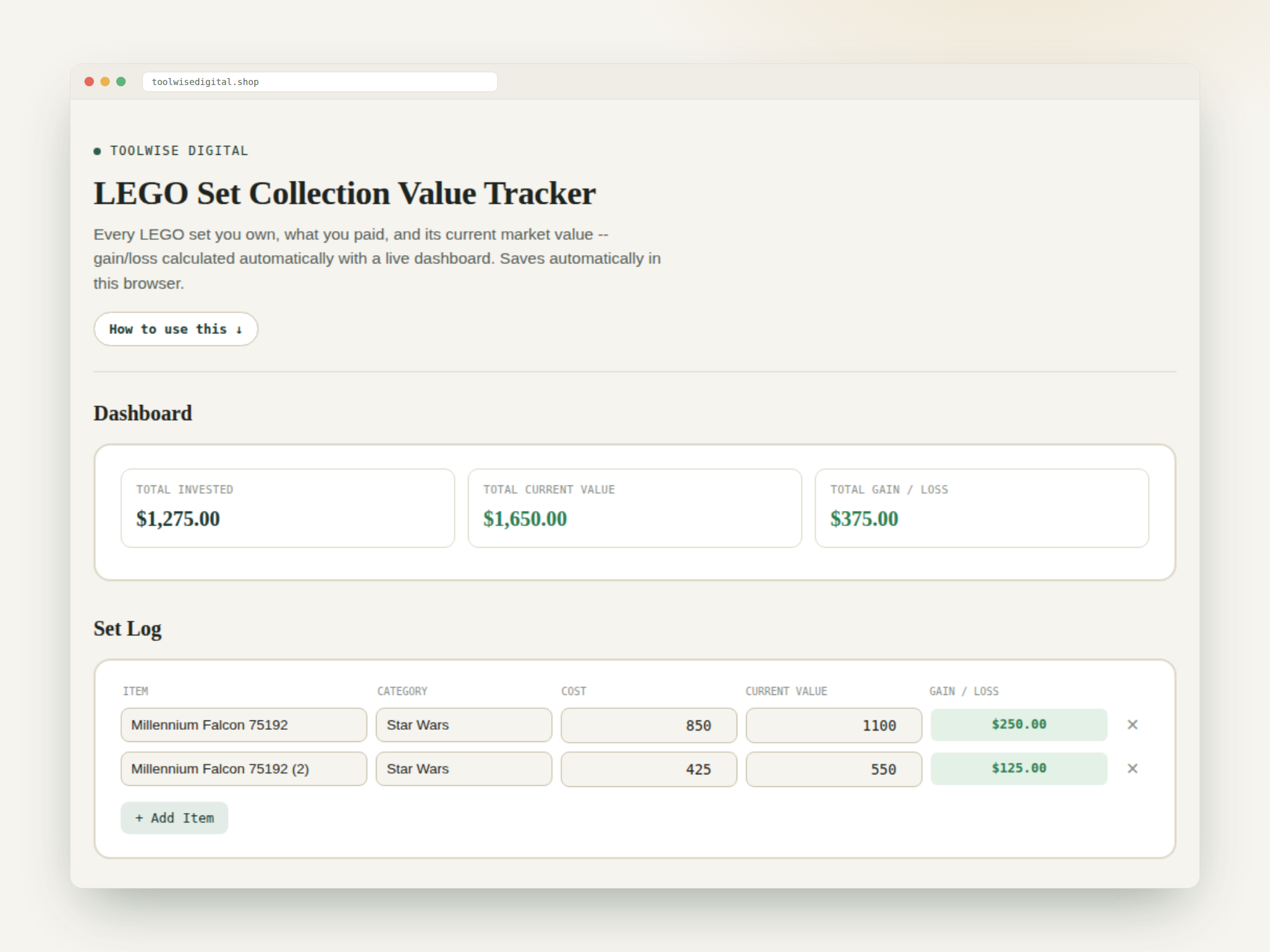Select the $250.00 gain cell
The height and width of the screenshot is (952, 1270).
pyautogui.click(x=1019, y=725)
